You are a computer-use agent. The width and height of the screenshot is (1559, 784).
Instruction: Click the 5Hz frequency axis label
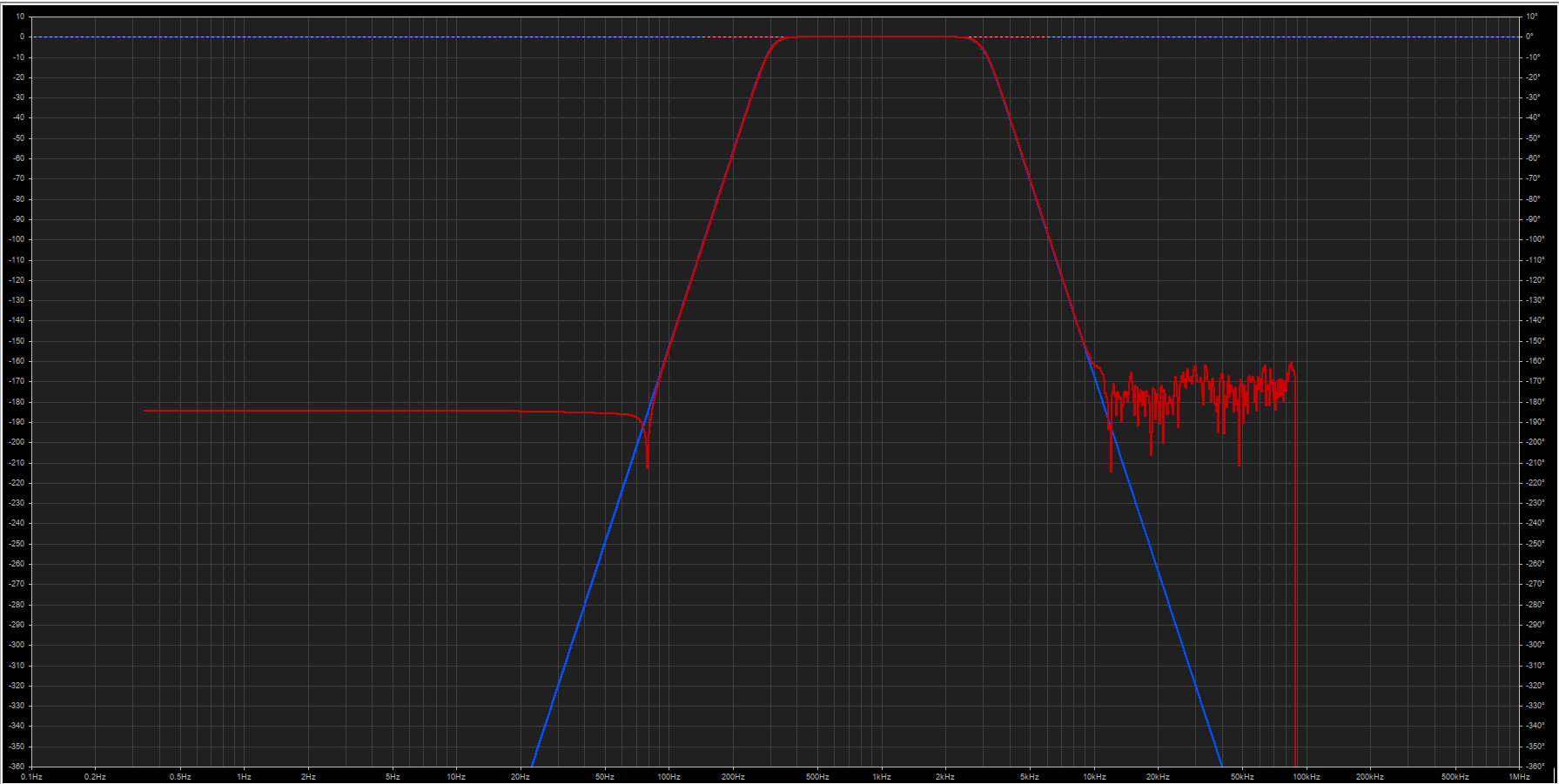[x=393, y=777]
